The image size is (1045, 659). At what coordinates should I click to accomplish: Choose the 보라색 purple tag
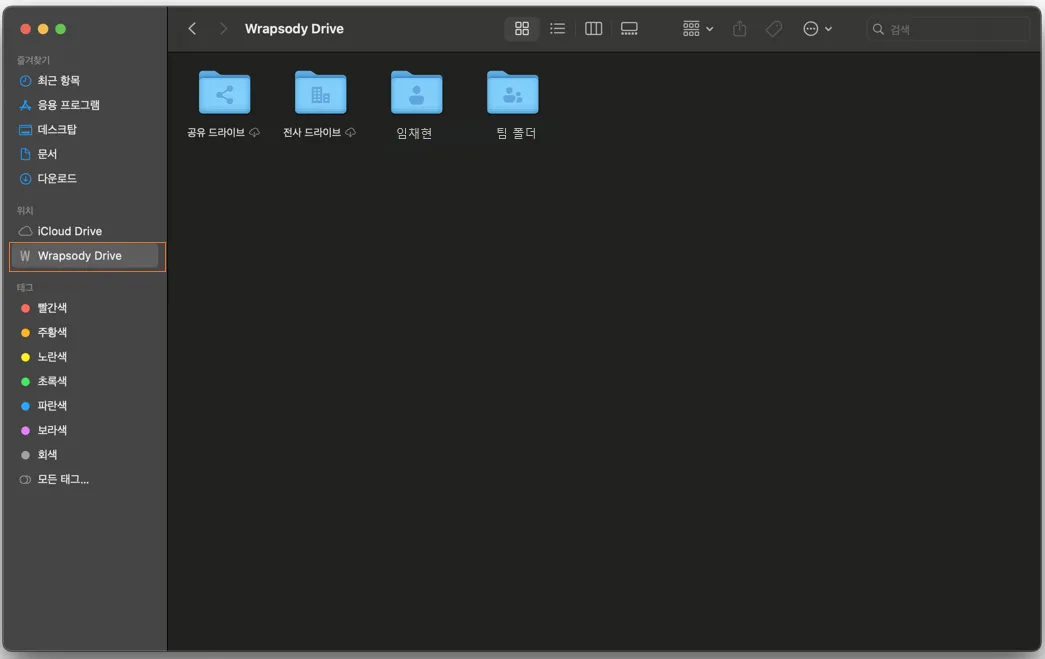click(85, 430)
